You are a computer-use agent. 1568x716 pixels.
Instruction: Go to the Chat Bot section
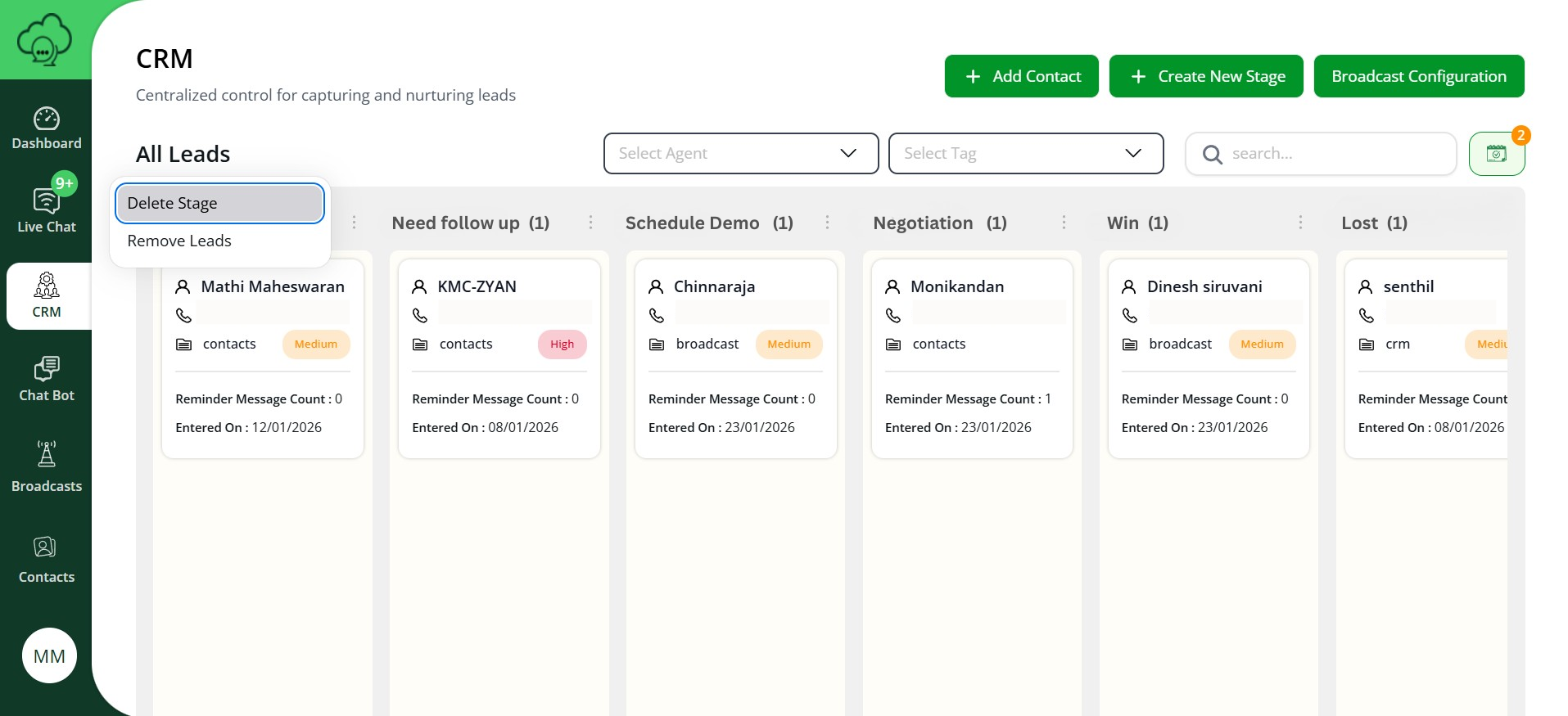pos(47,379)
